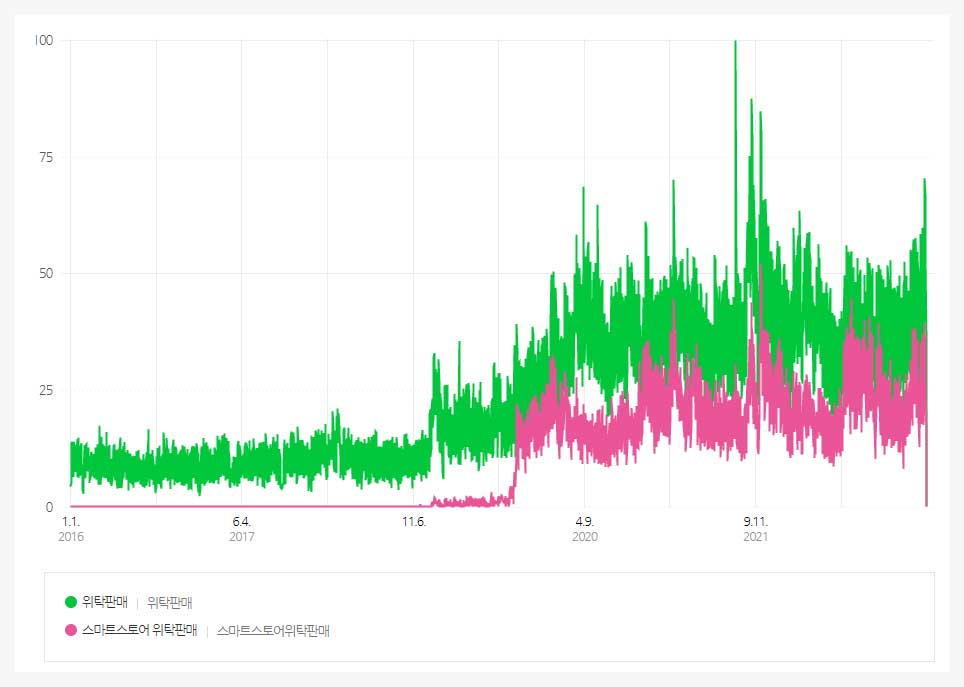Click the 75 label on the y-axis
Image resolution: width=964 pixels, height=687 pixels.
tap(46, 157)
